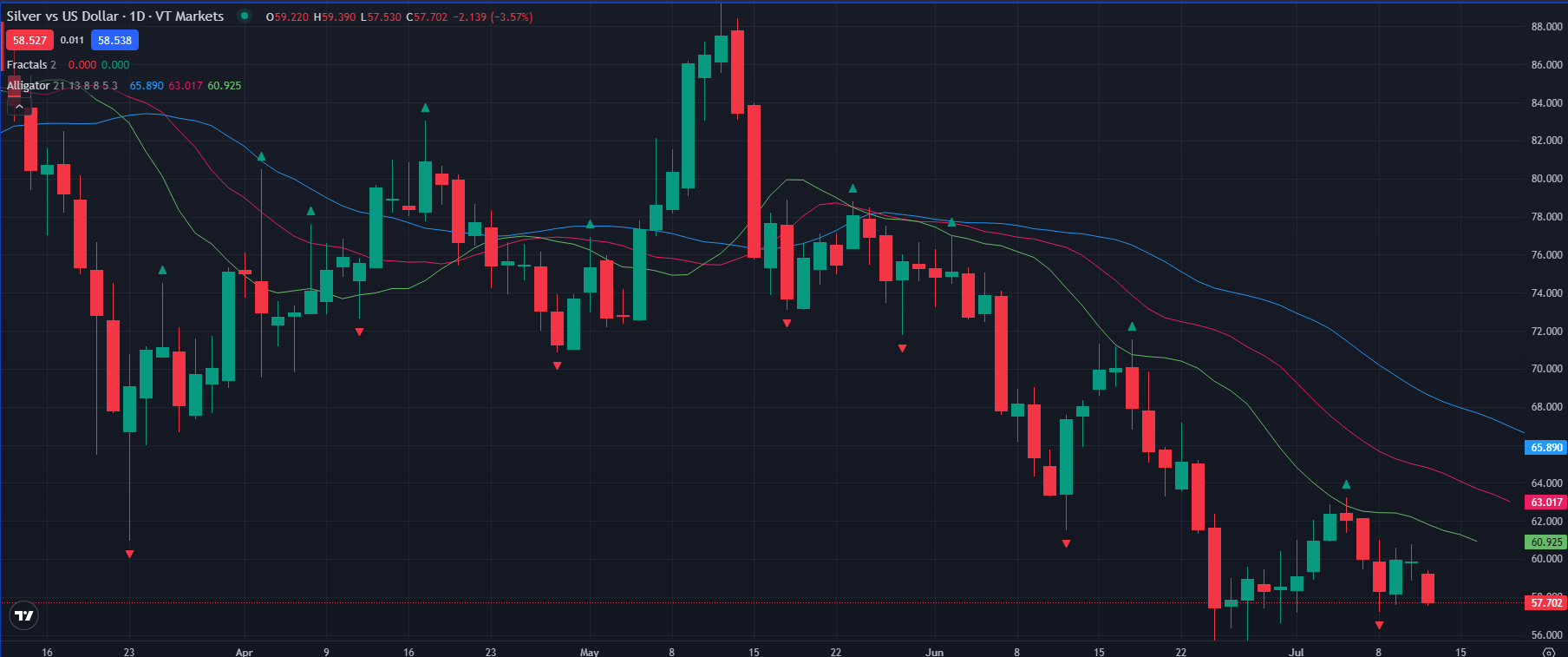
Task: Click the low value L57.530
Action: (x=381, y=17)
